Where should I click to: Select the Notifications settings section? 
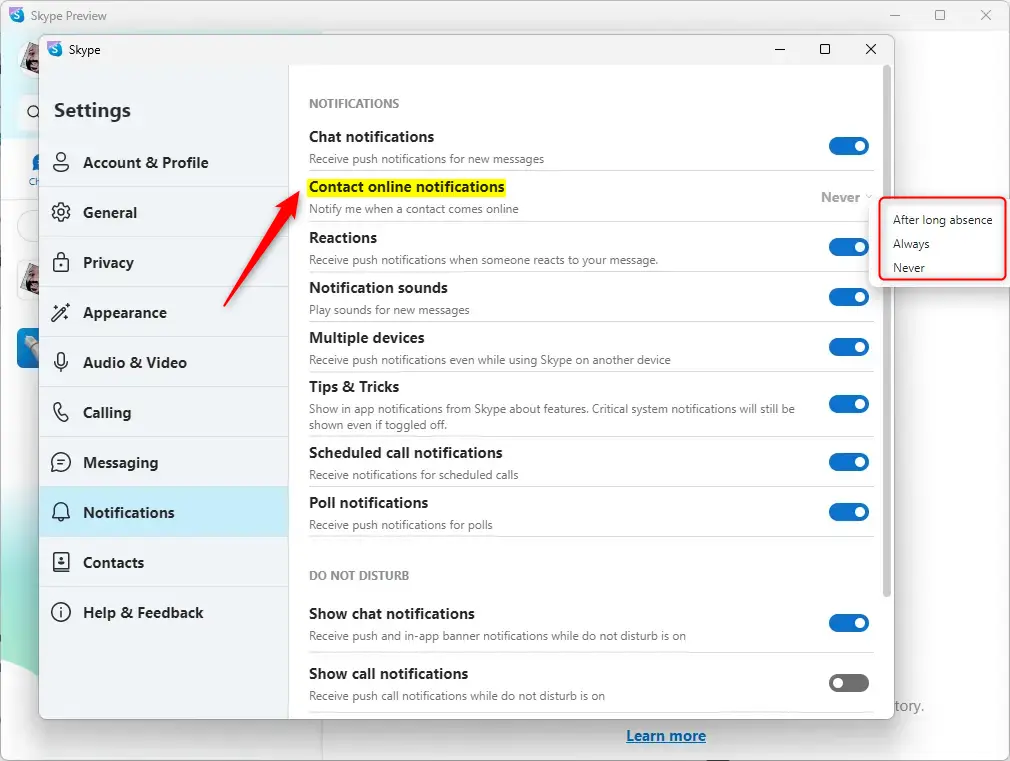(164, 512)
